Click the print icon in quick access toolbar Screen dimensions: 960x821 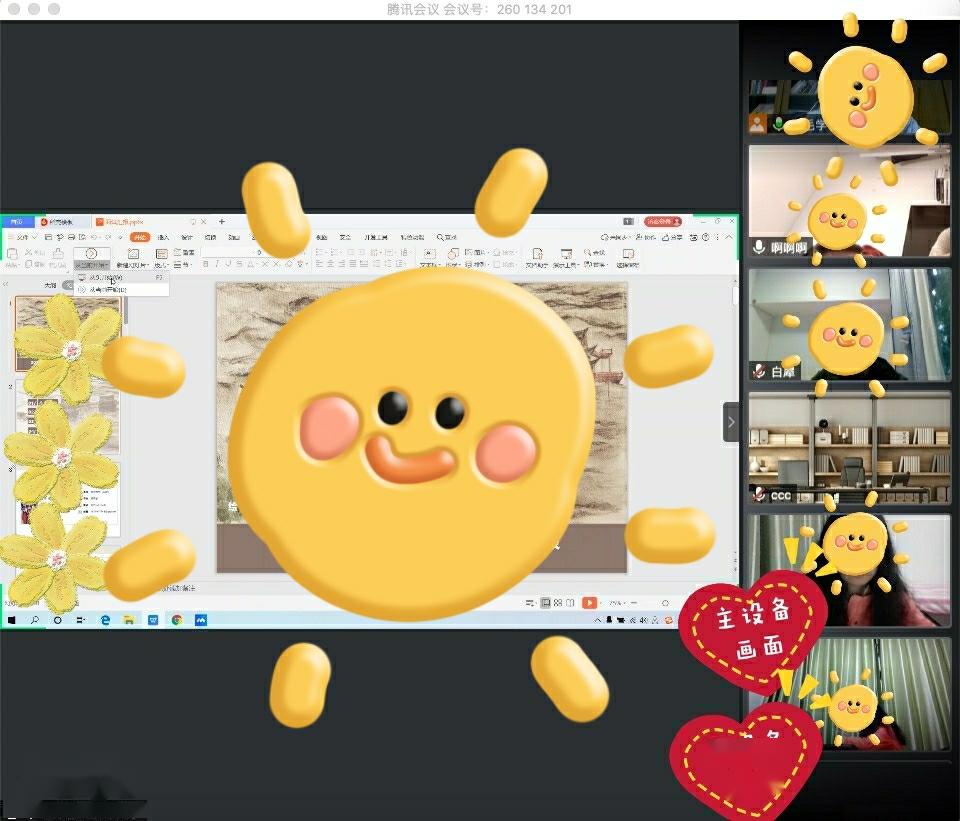[71, 237]
